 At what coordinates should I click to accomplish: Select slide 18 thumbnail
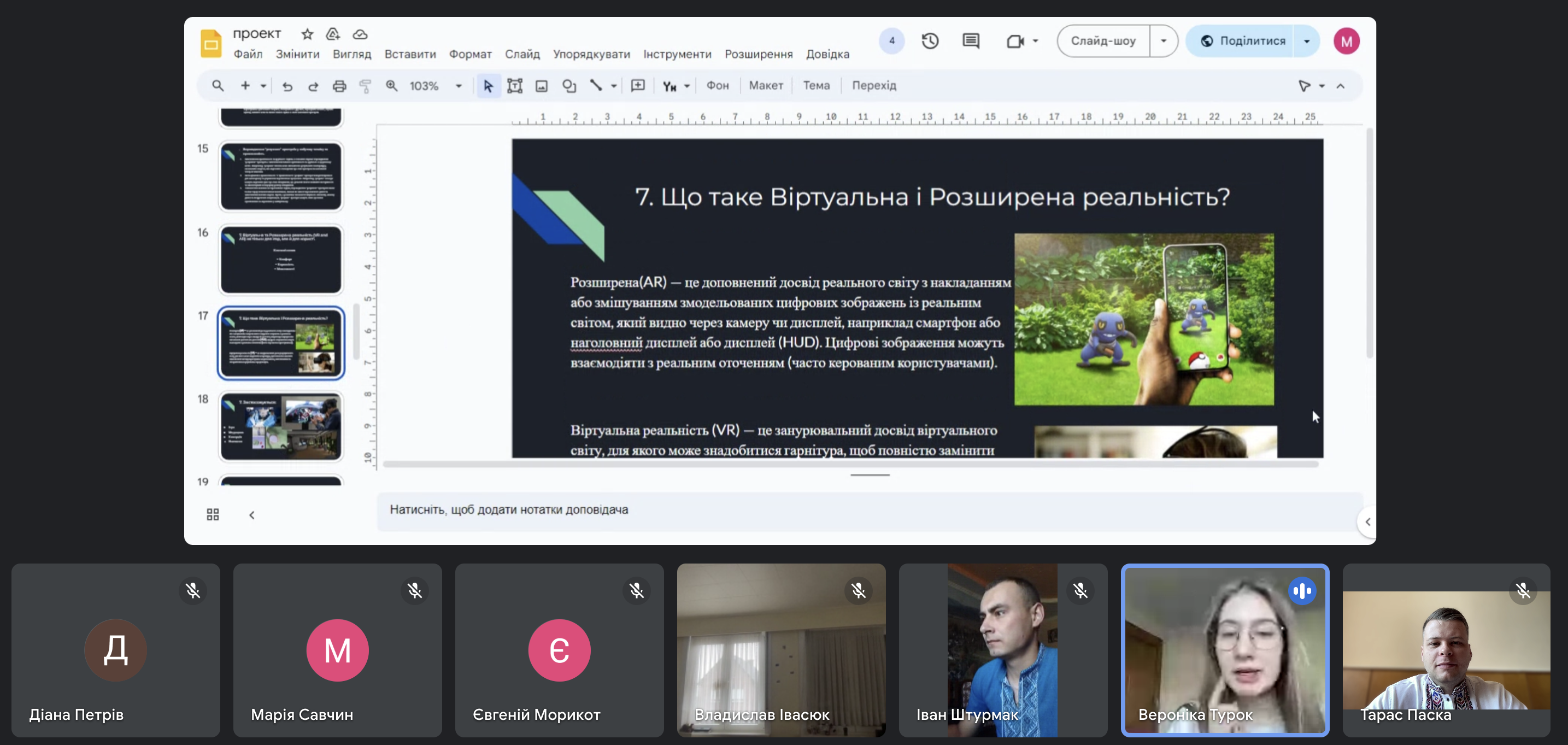280,426
